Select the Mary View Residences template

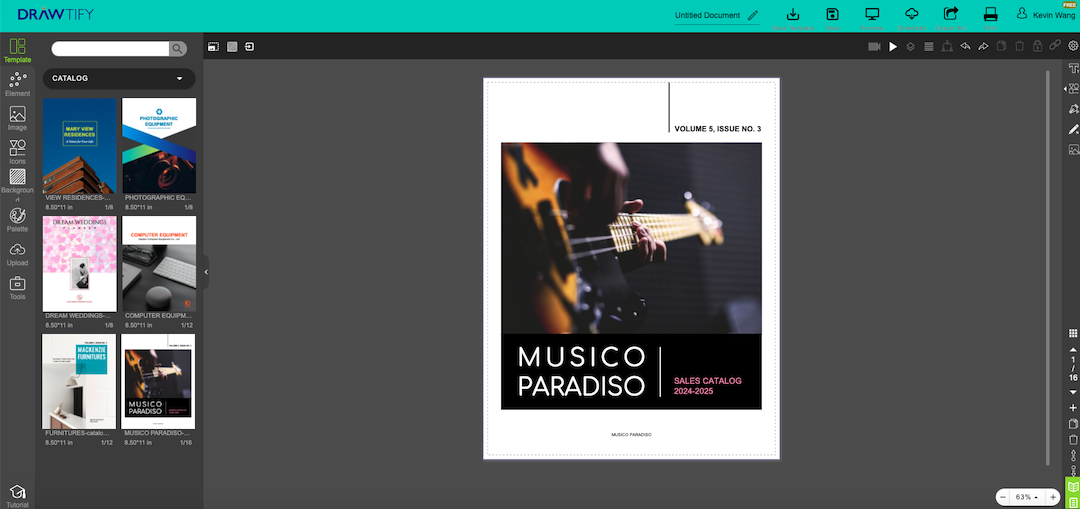[80, 145]
